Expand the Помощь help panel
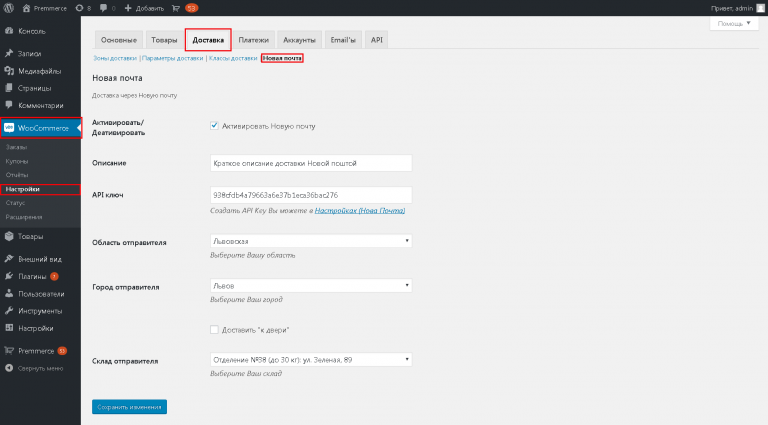The width and height of the screenshot is (768, 425). pos(734,24)
